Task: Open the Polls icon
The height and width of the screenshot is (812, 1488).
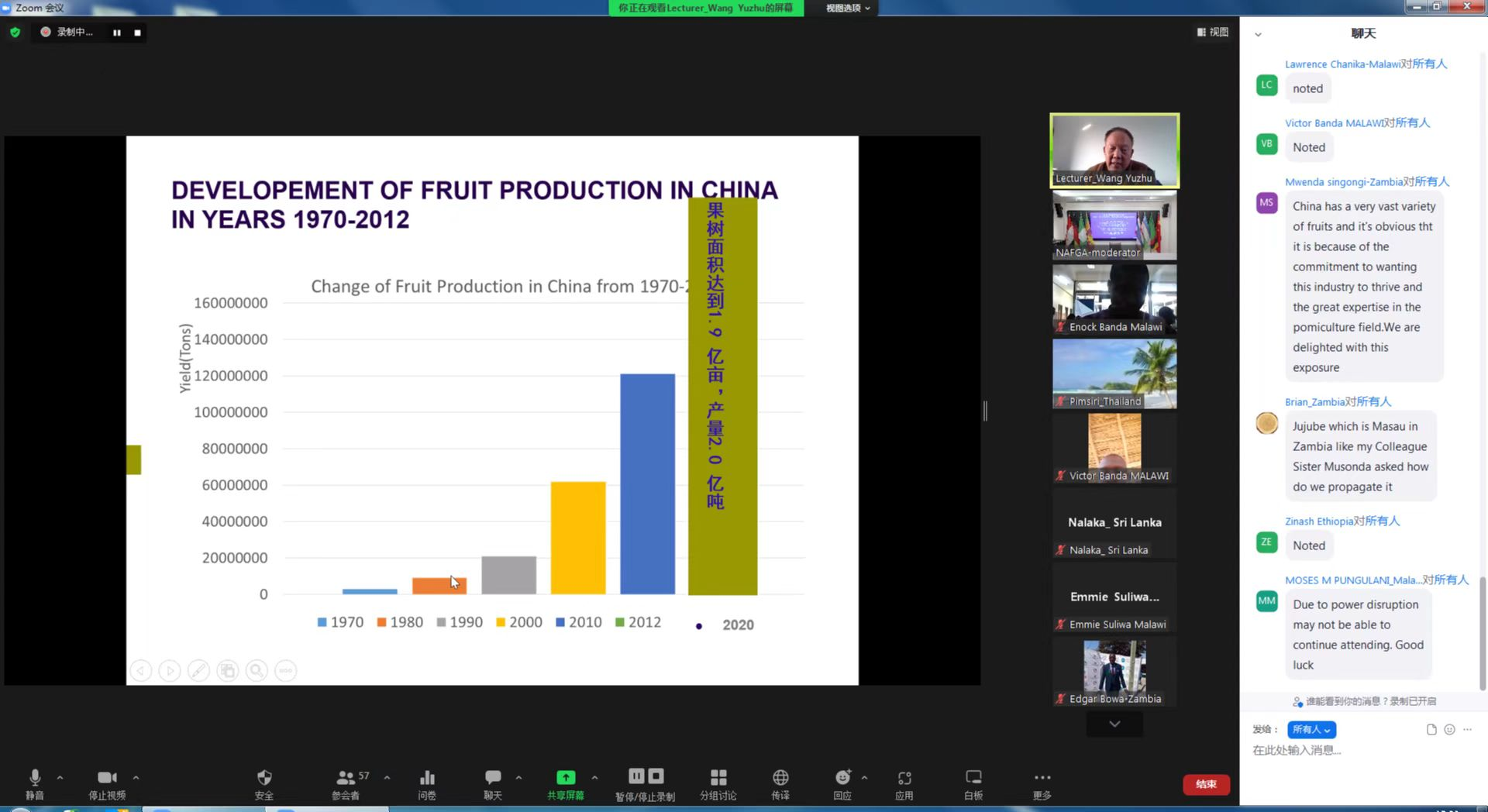Action: [427, 783]
